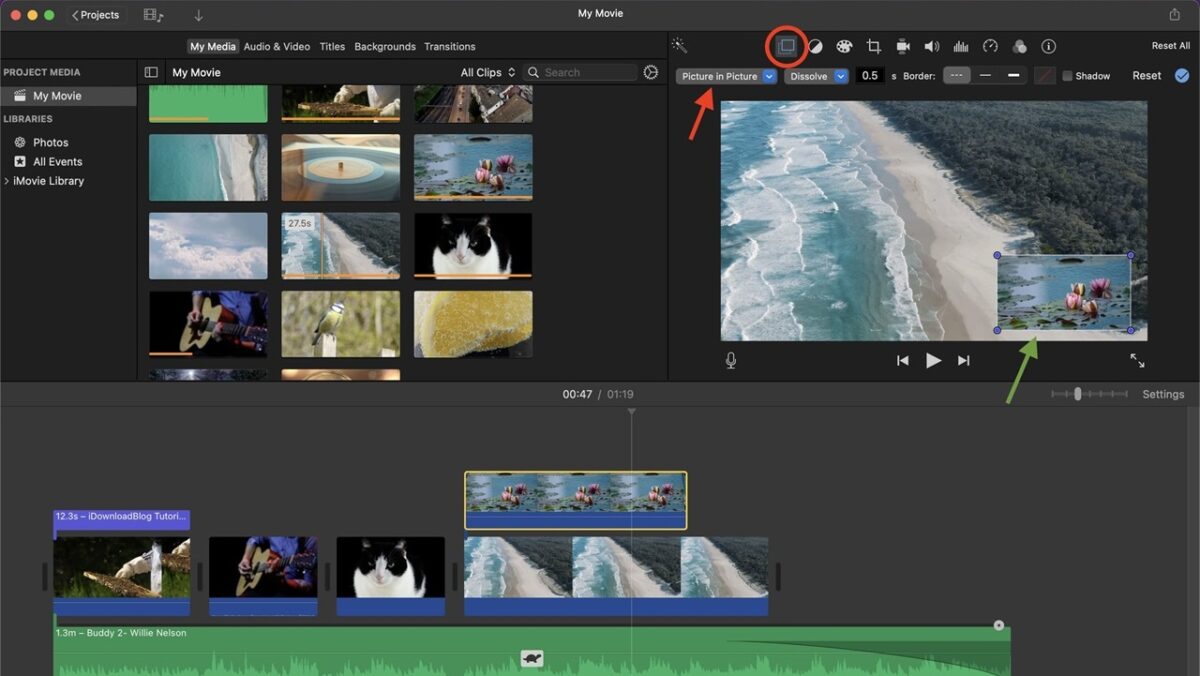The image size is (1200, 676).
Task: Switch to the Titles tab
Action: (332, 47)
